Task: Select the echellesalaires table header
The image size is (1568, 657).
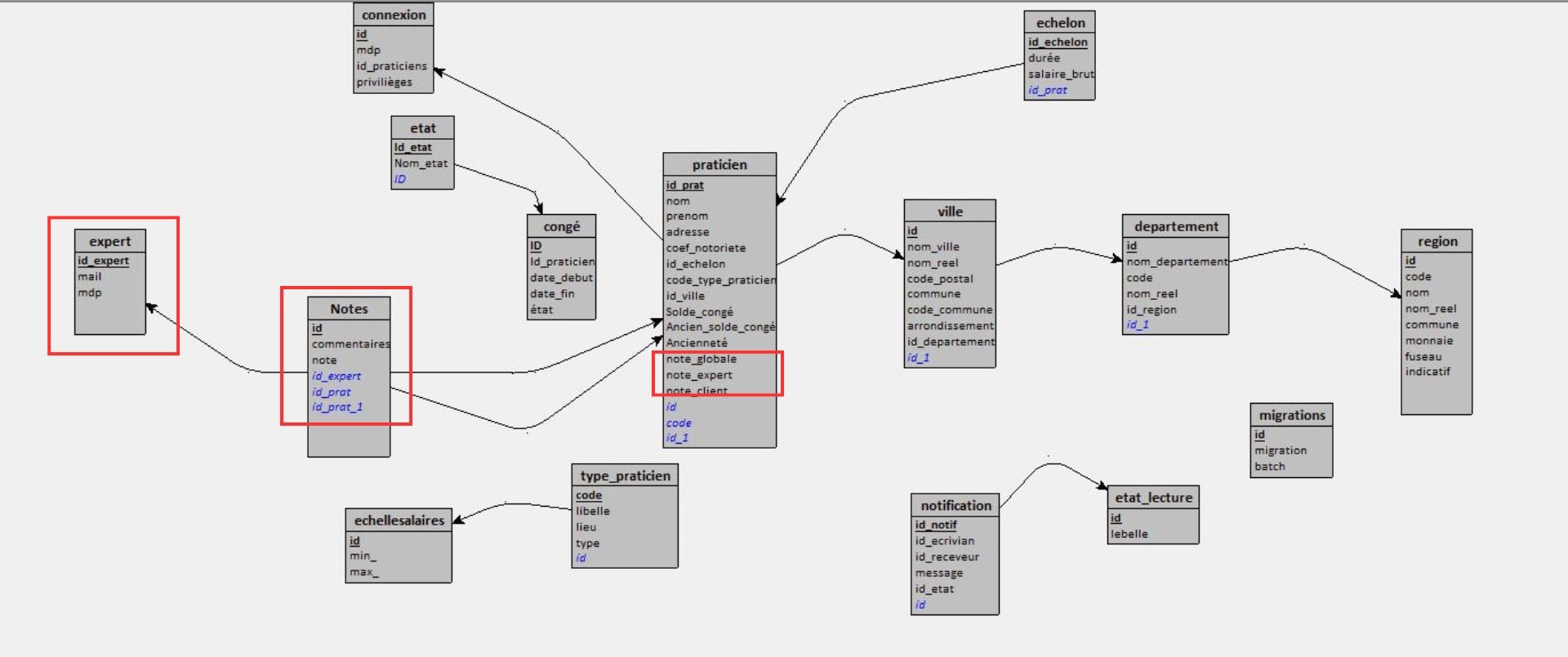Action: [x=399, y=521]
